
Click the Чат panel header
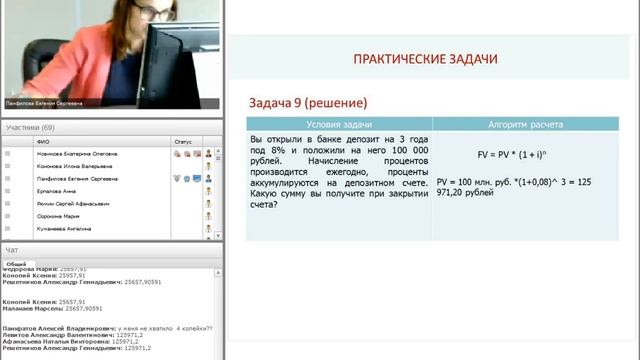coord(112,250)
